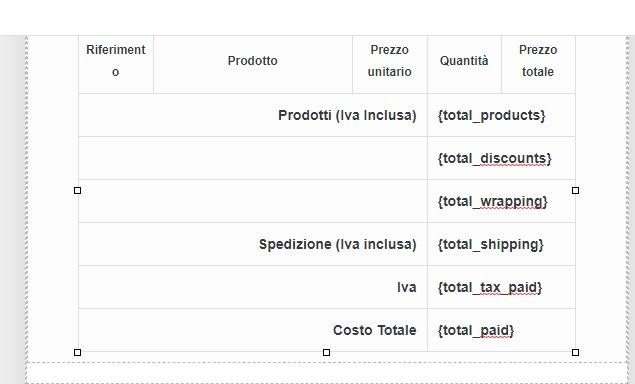Viewport: 635px width, 384px height.
Task: Click the bottom-right table resize handle
Action: coord(575,352)
